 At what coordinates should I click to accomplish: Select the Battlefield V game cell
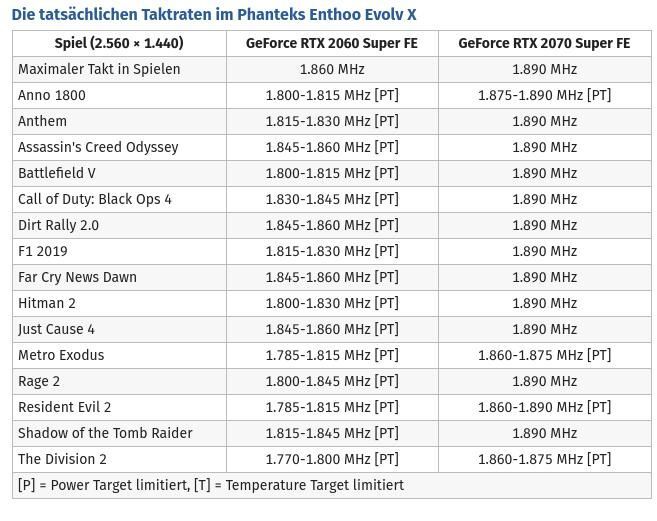(57, 173)
